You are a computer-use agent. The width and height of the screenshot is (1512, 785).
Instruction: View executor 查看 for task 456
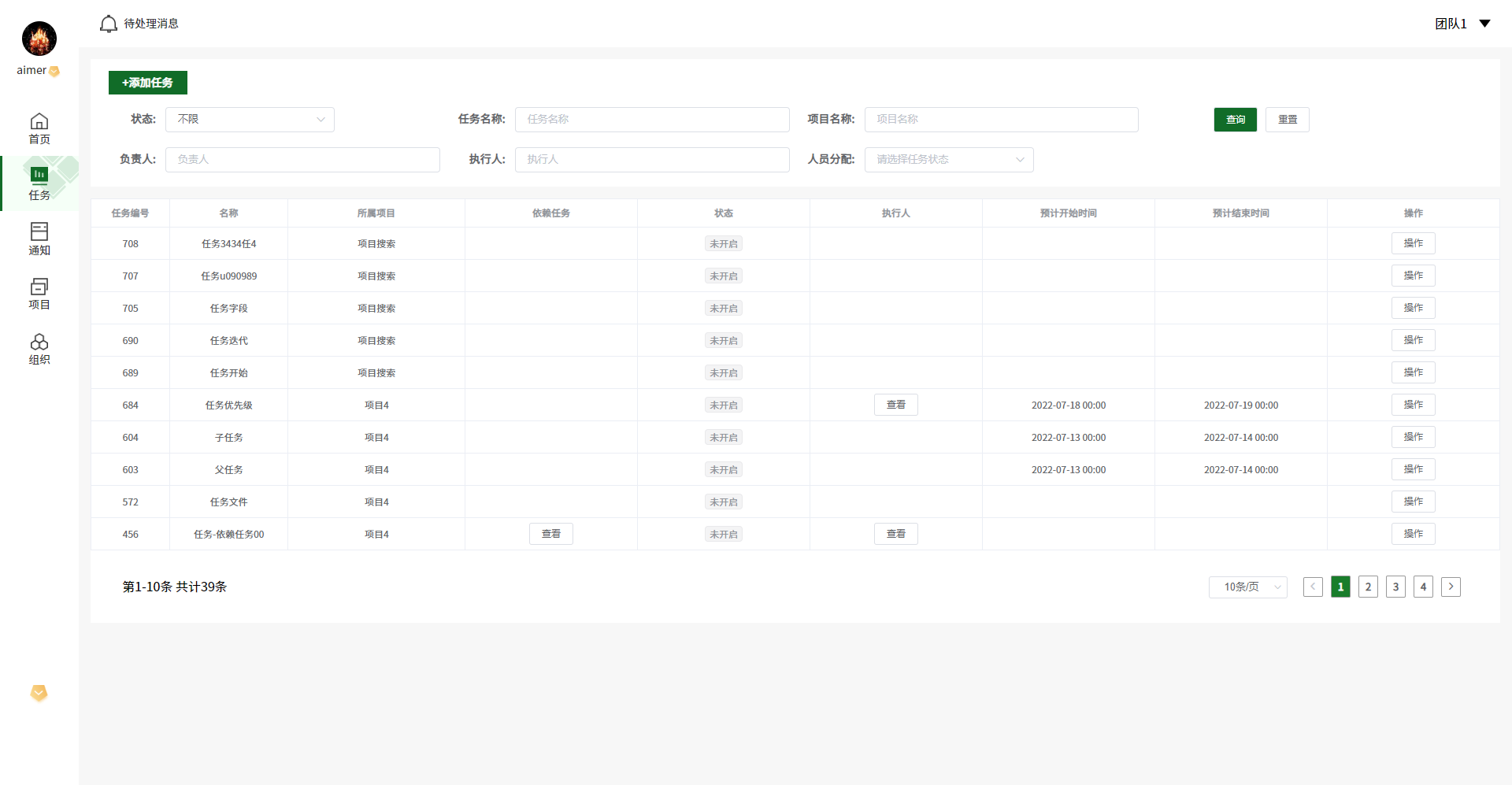896,534
